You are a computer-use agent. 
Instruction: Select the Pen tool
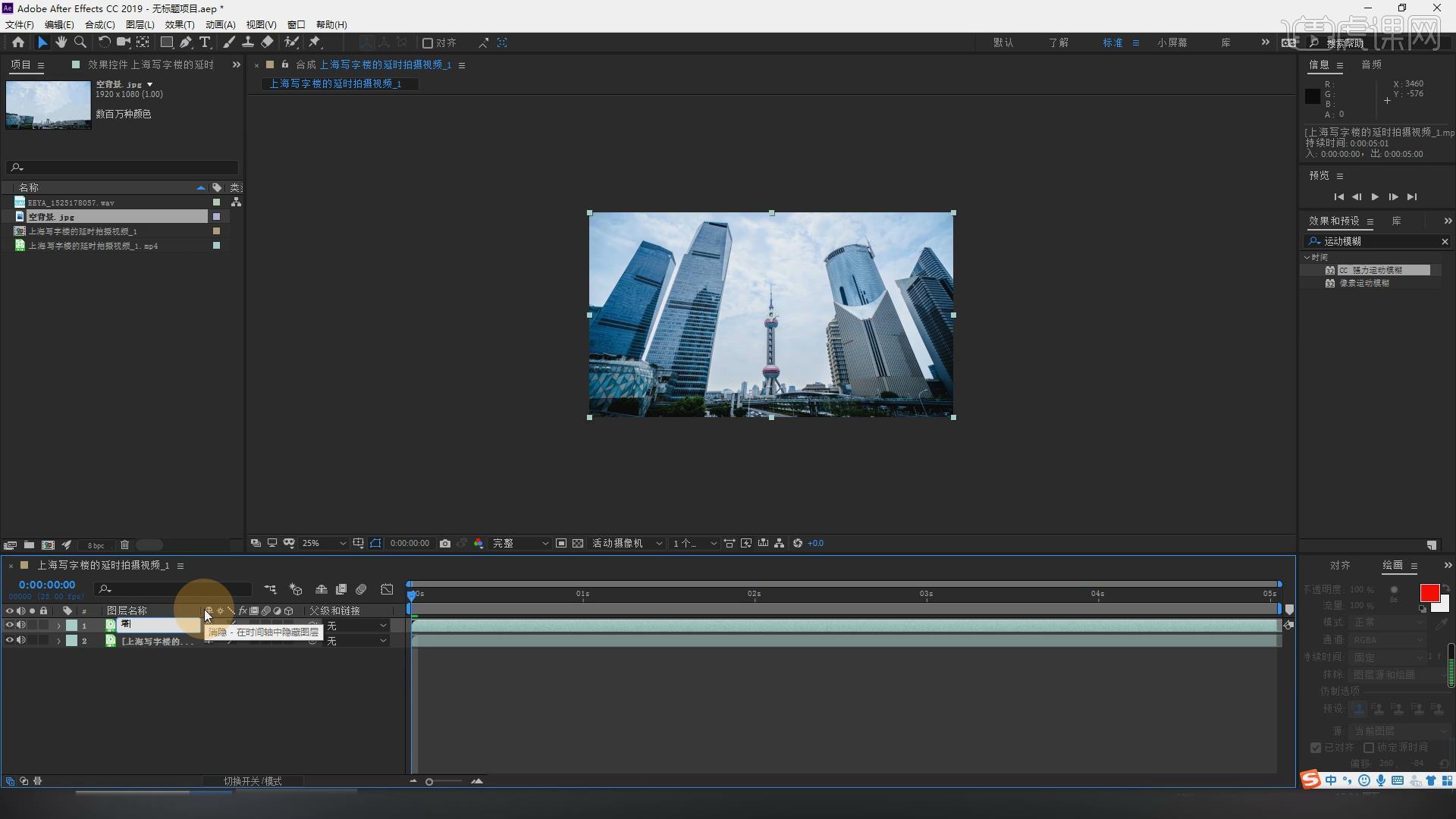pyautogui.click(x=186, y=42)
